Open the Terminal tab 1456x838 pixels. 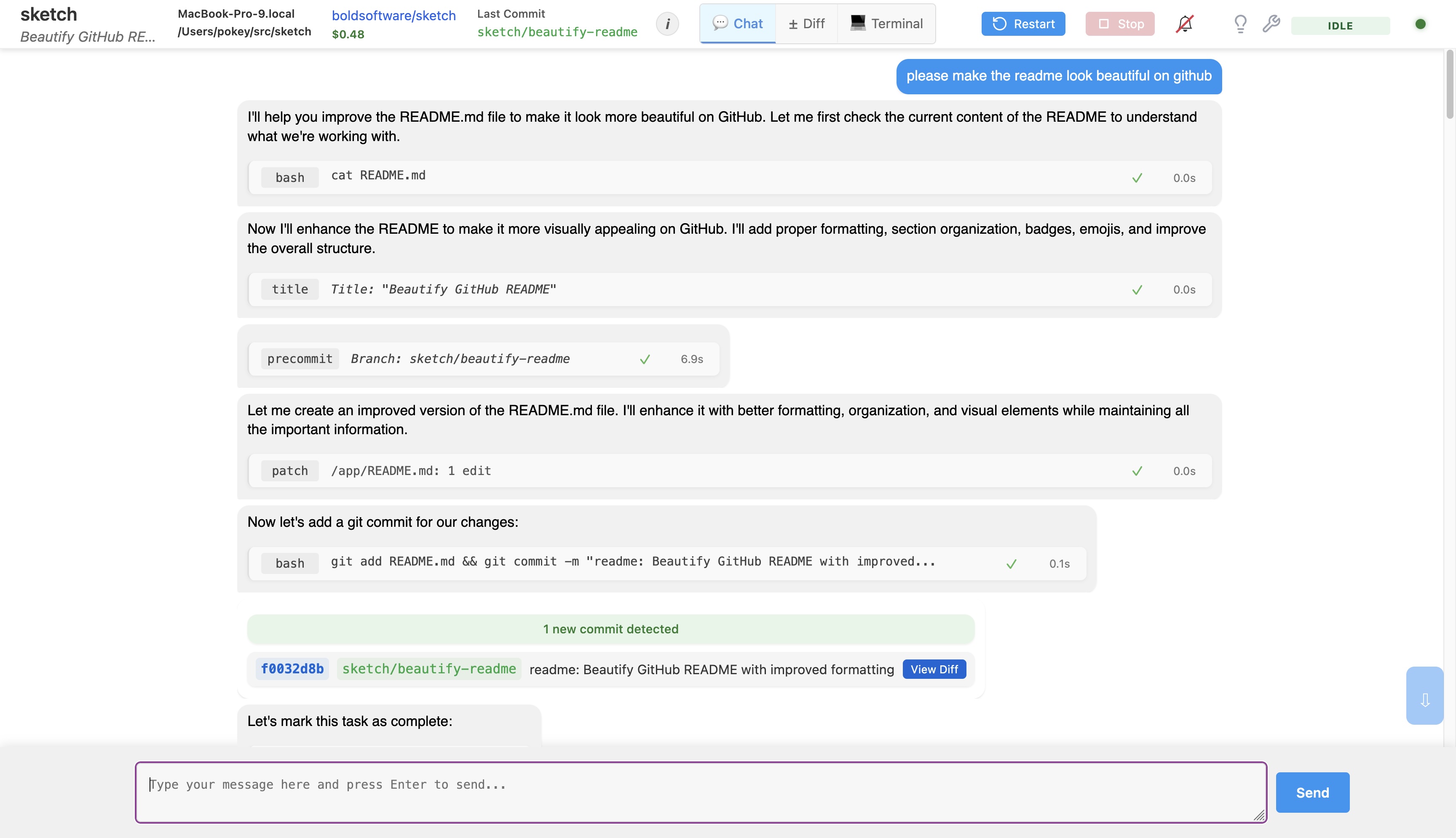click(886, 24)
